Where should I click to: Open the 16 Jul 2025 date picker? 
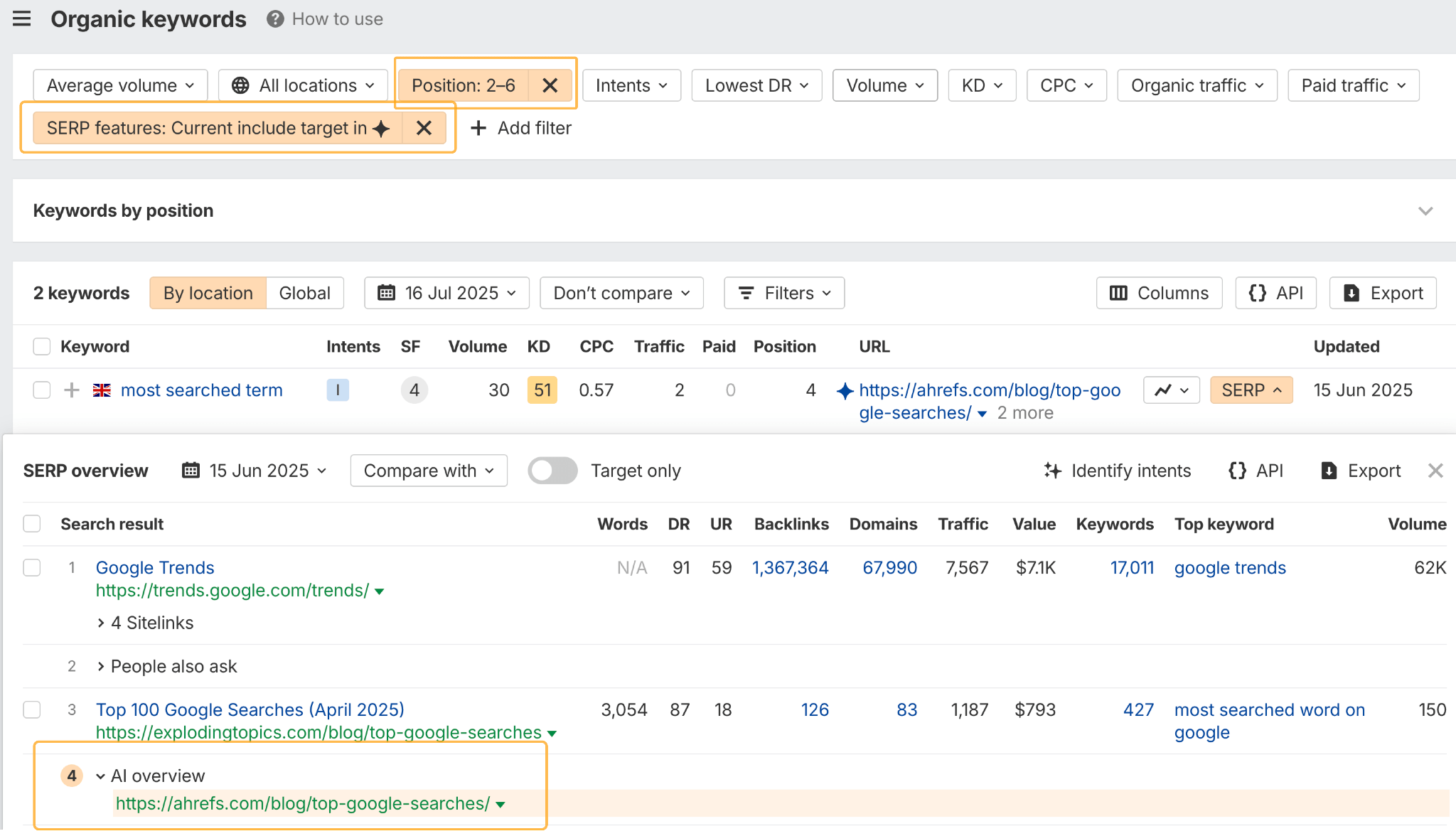coord(446,293)
